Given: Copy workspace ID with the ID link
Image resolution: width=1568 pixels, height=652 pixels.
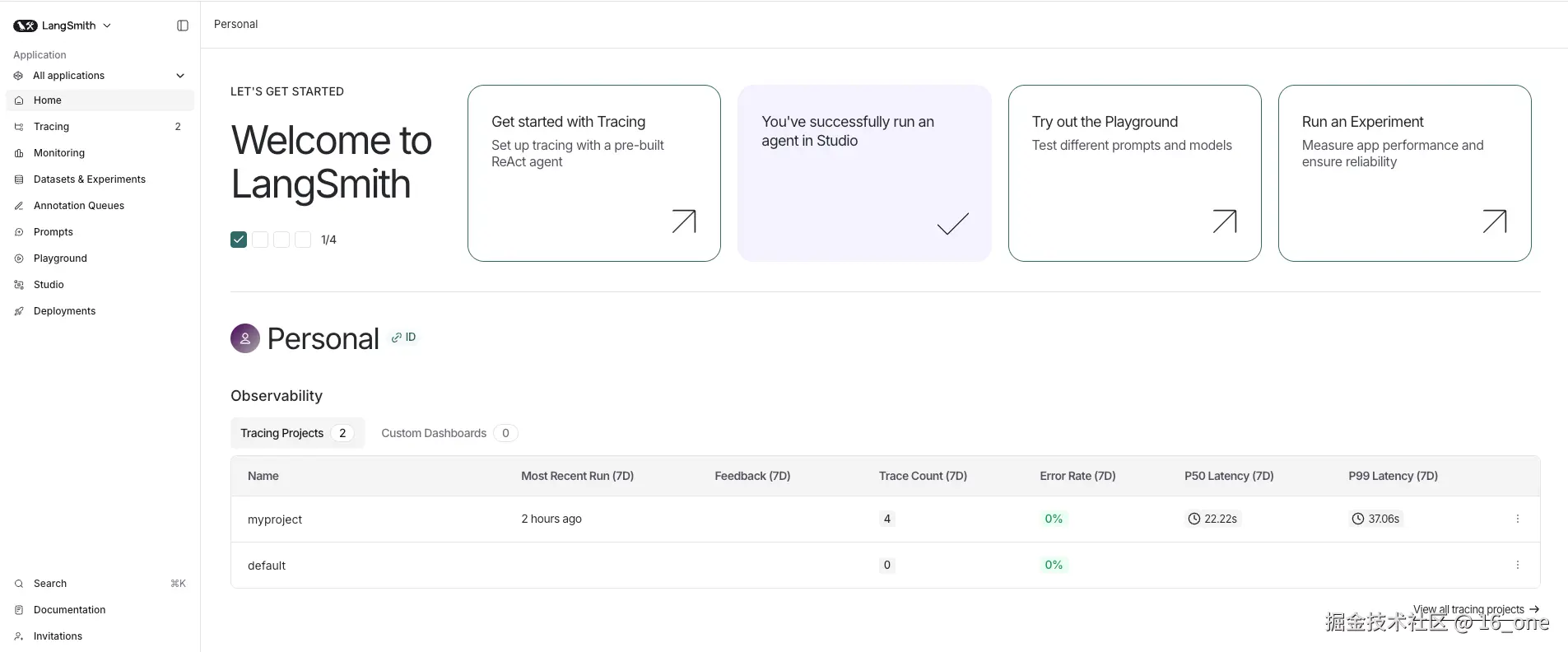Looking at the screenshot, I should click(403, 338).
